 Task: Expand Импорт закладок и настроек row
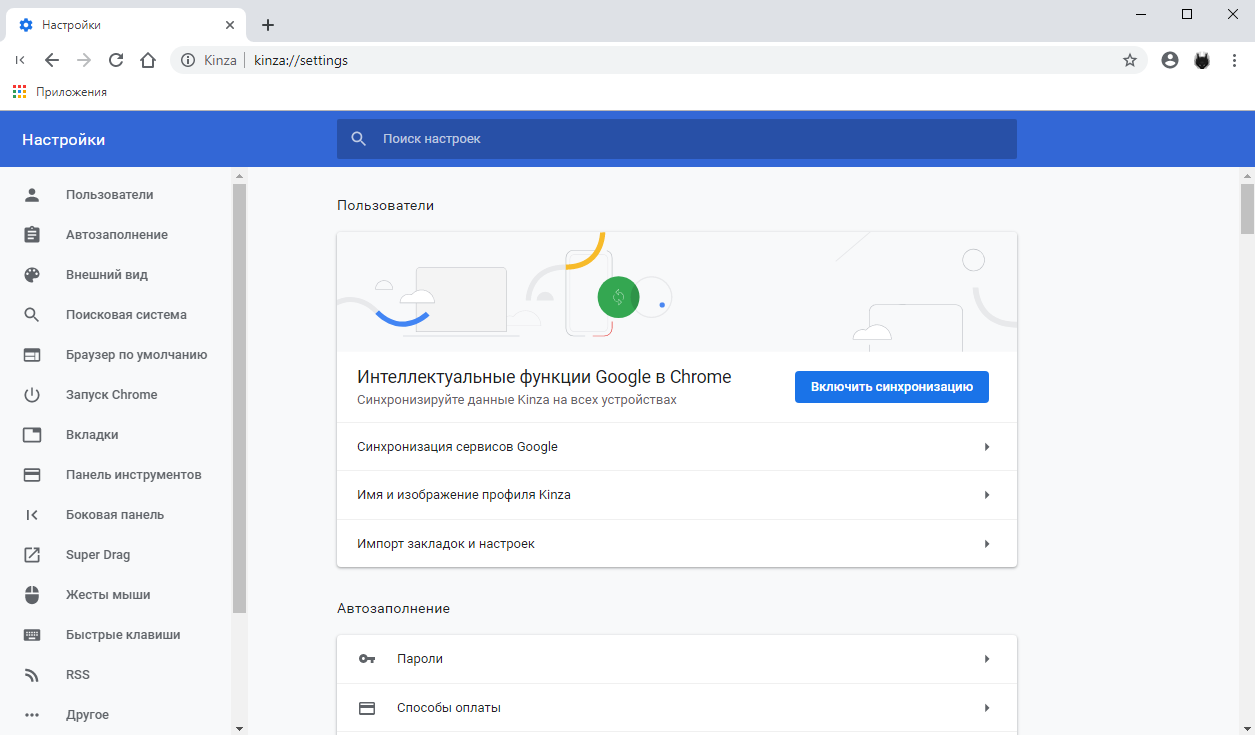point(676,544)
